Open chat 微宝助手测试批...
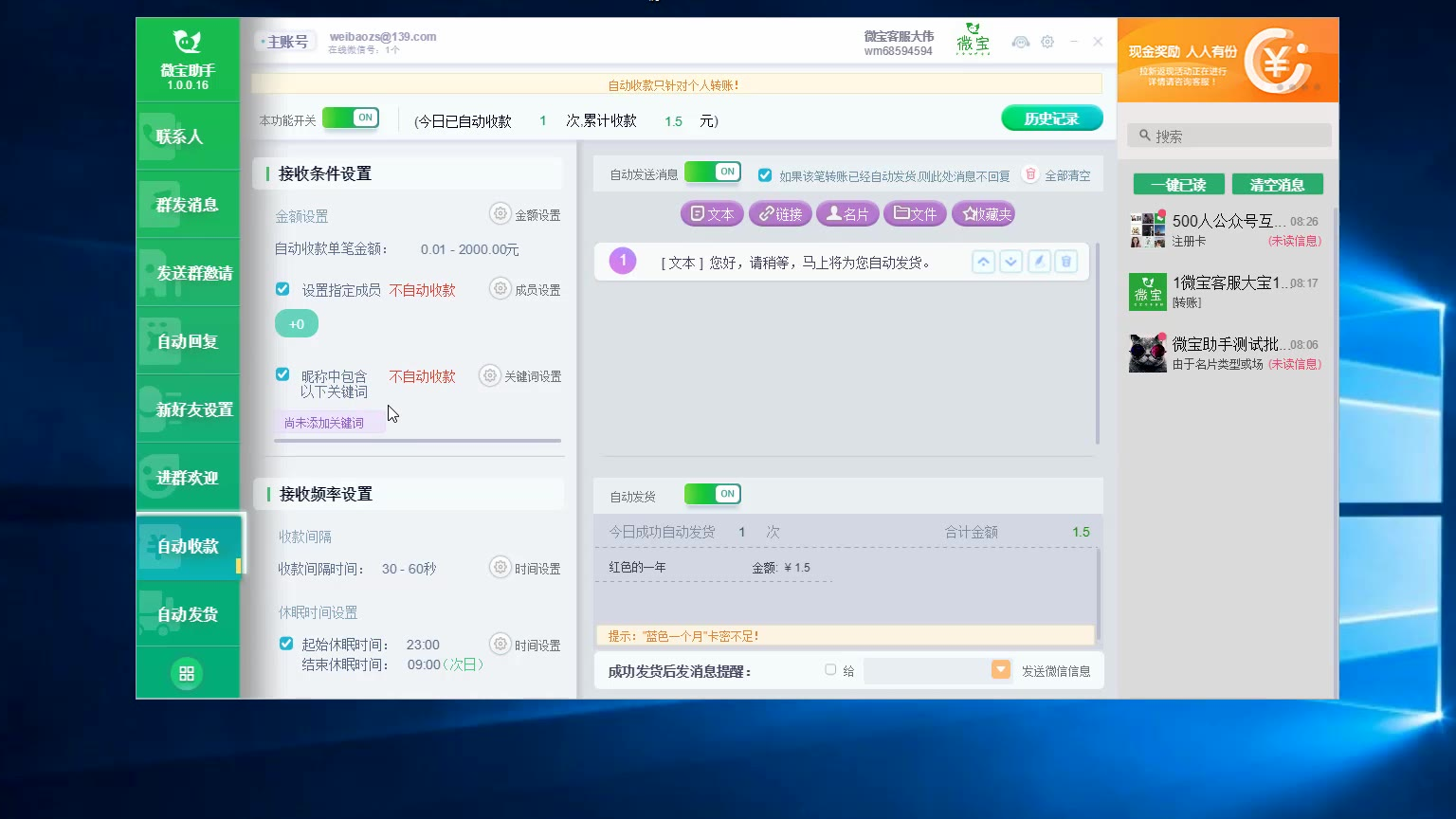This screenshot has width=1456, height=819. click(1227, 354)
